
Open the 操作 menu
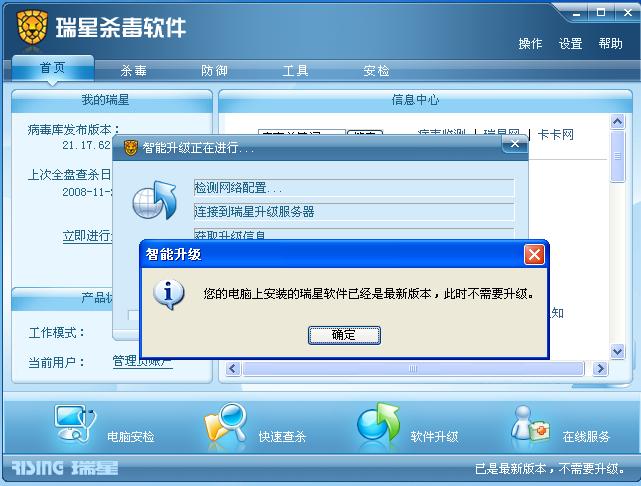click(530, 44)
